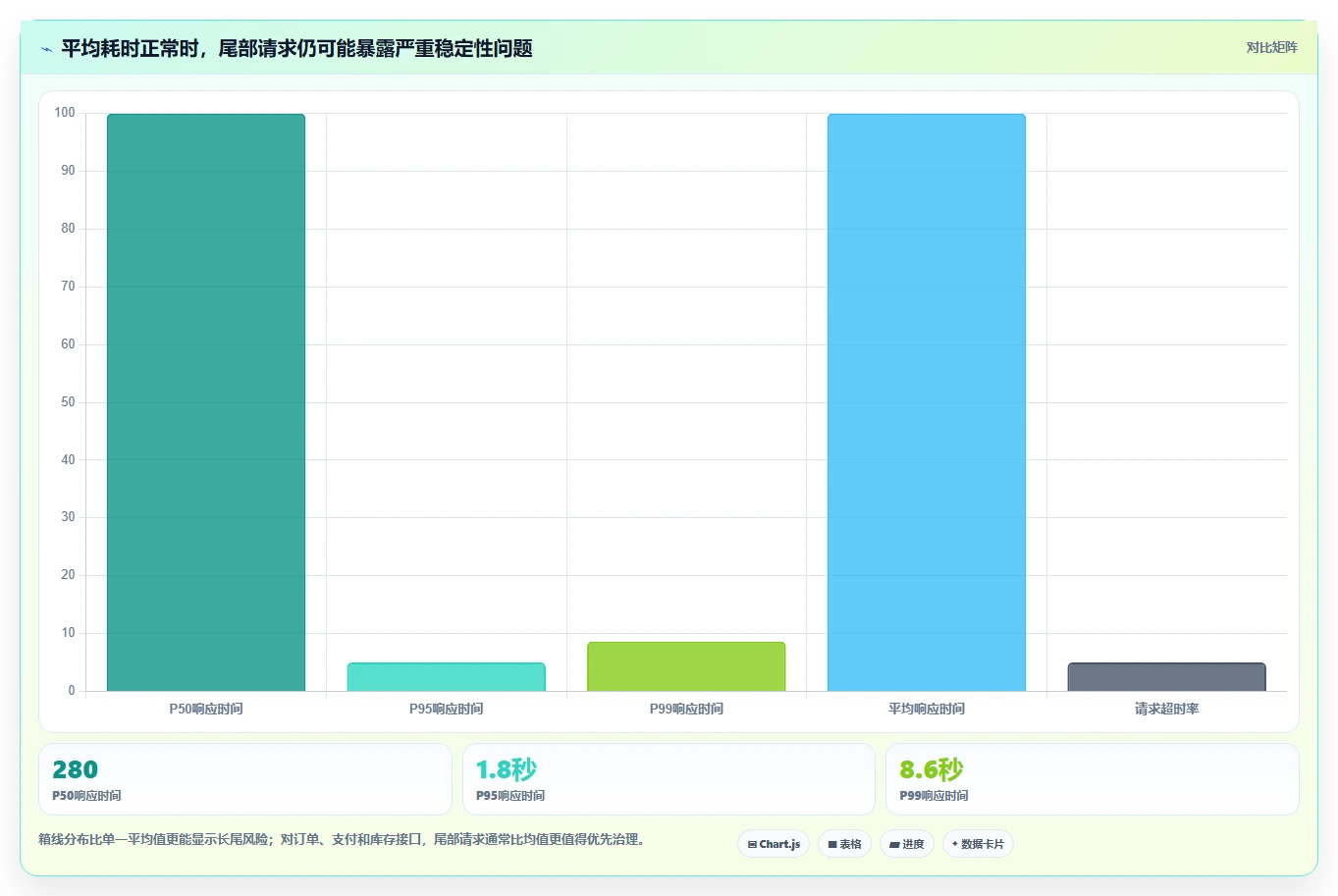Click the P50响应时间 caption under 280

point(87,796)
